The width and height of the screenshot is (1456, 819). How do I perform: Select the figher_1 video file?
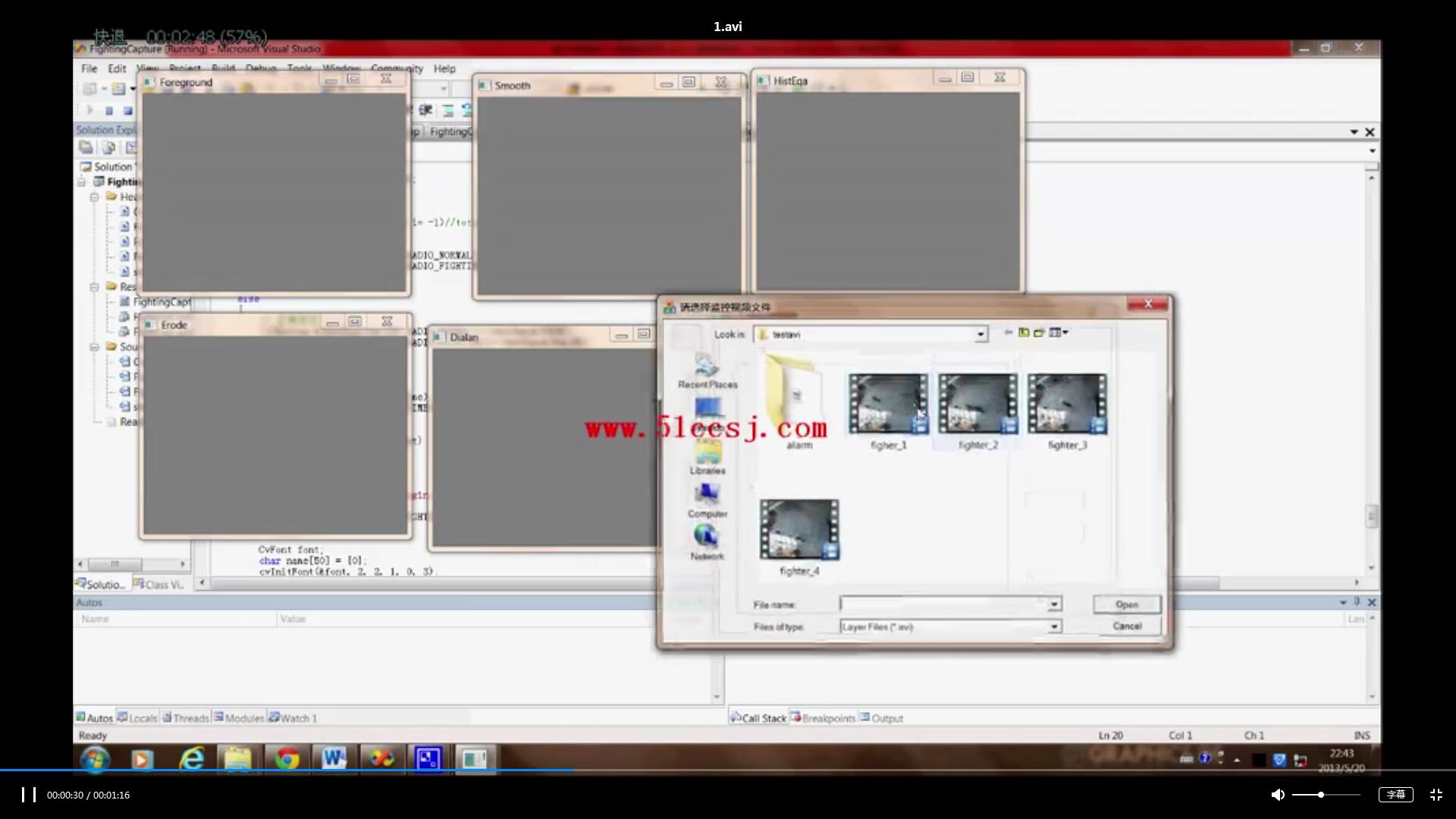click(x=888, y=412)
